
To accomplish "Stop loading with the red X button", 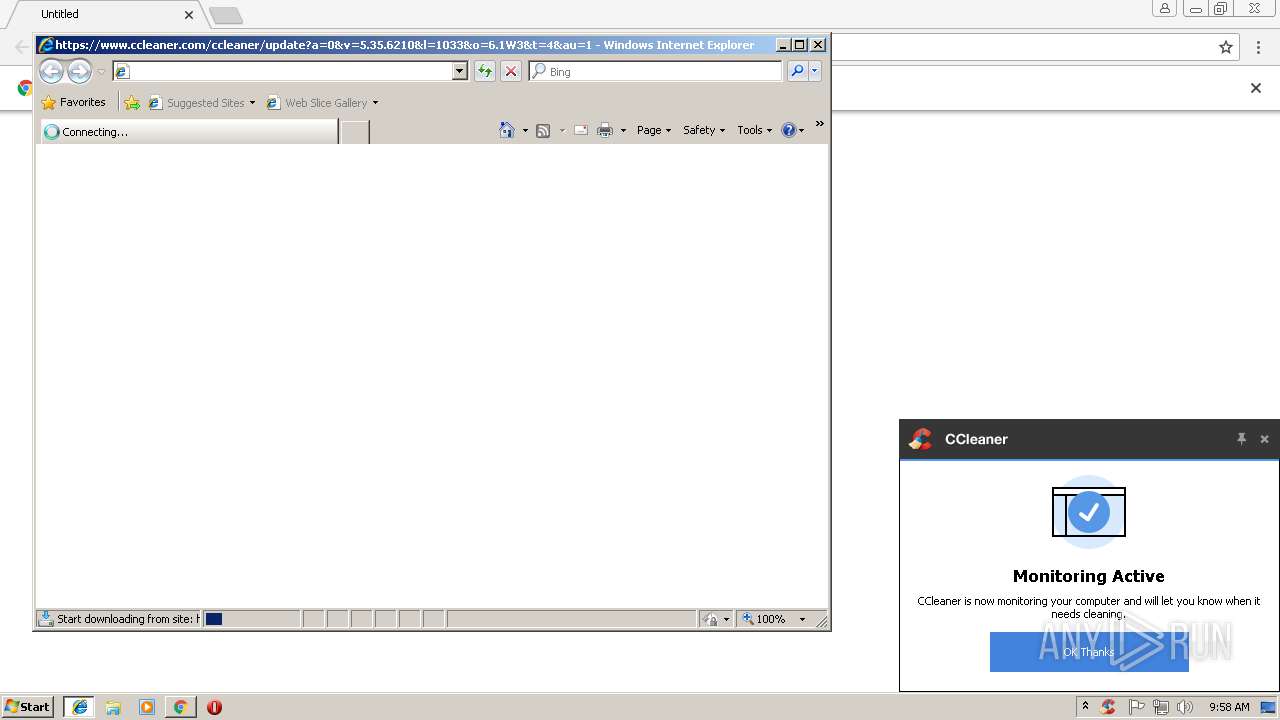I will 511,71.
